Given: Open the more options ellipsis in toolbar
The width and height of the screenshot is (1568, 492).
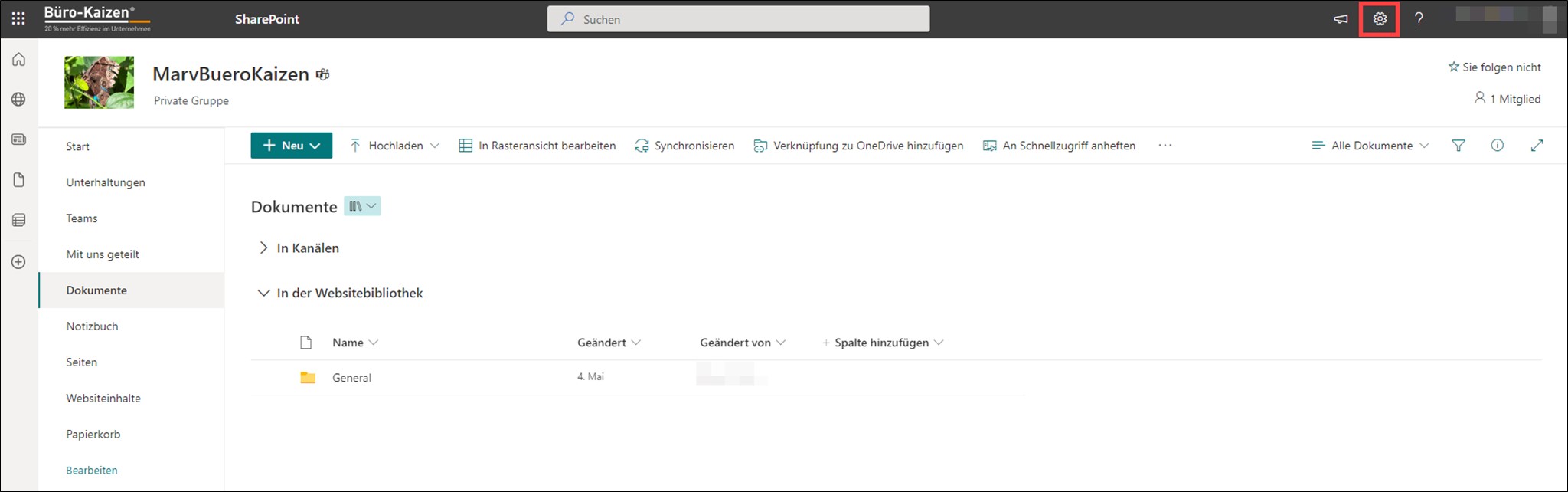Looking at the screenshot, I should (1165, 146).
